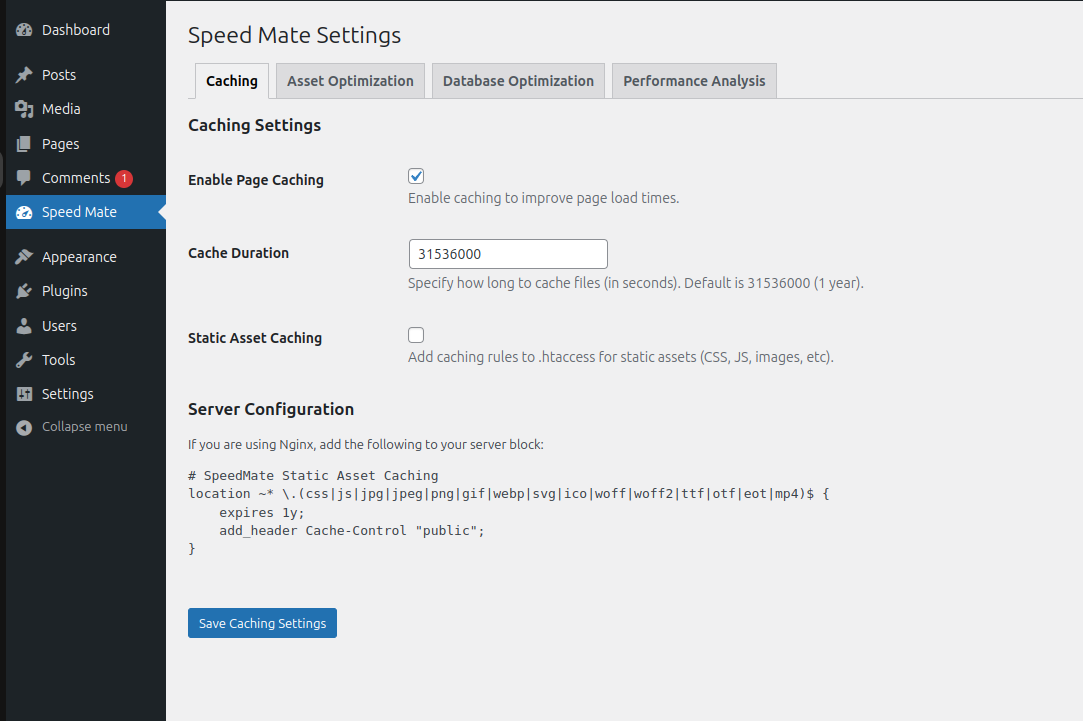
Task: Open Dashboard menu item
Action: 75,30
